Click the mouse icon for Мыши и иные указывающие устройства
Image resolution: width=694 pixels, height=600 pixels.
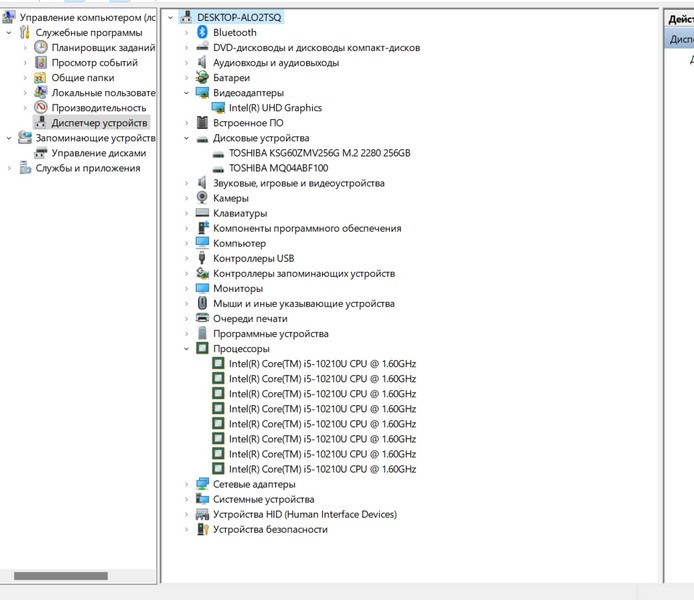pyautogui.click(x=202, y=303)
